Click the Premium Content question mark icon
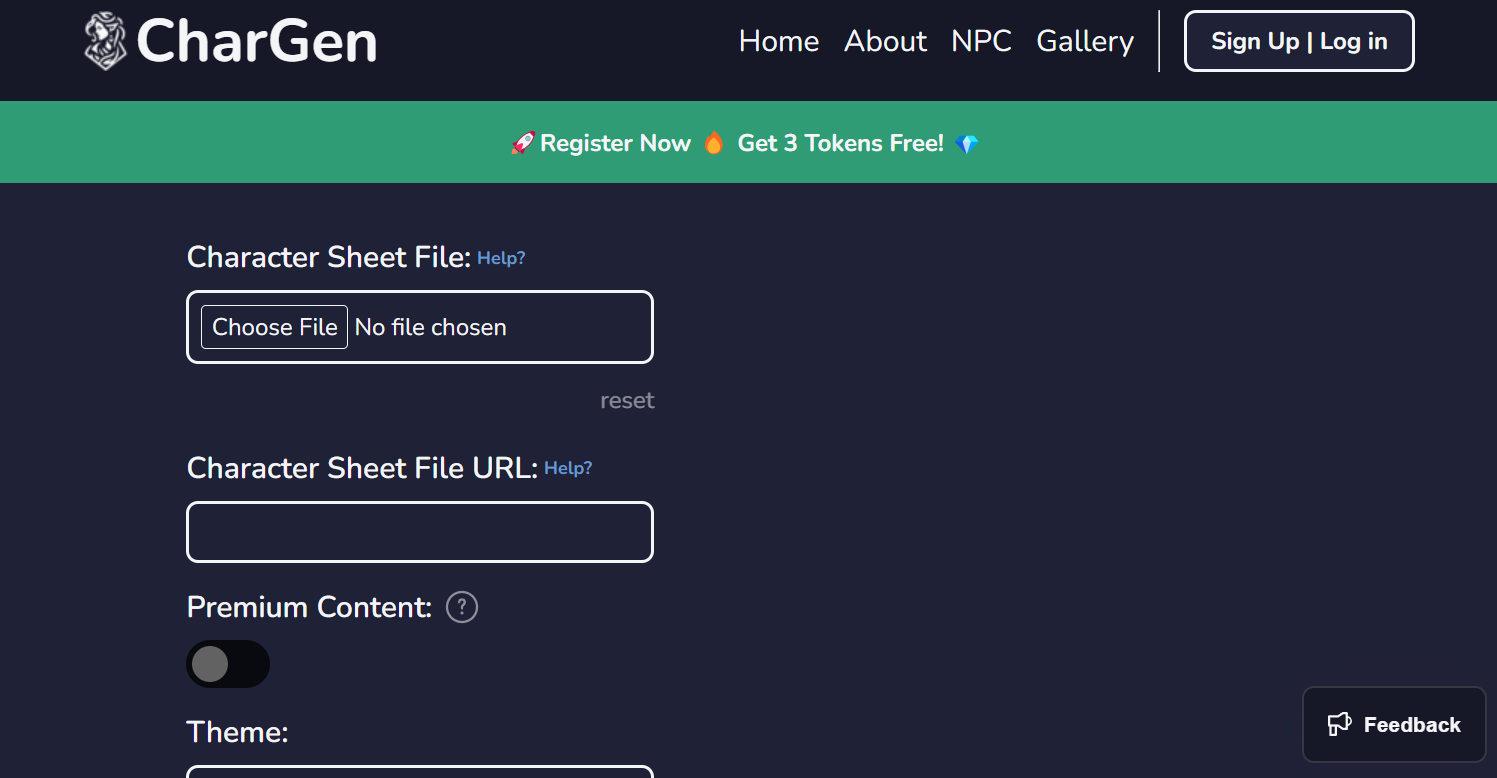The height and width of the screenshot is (778, 1497). (462, 607)
